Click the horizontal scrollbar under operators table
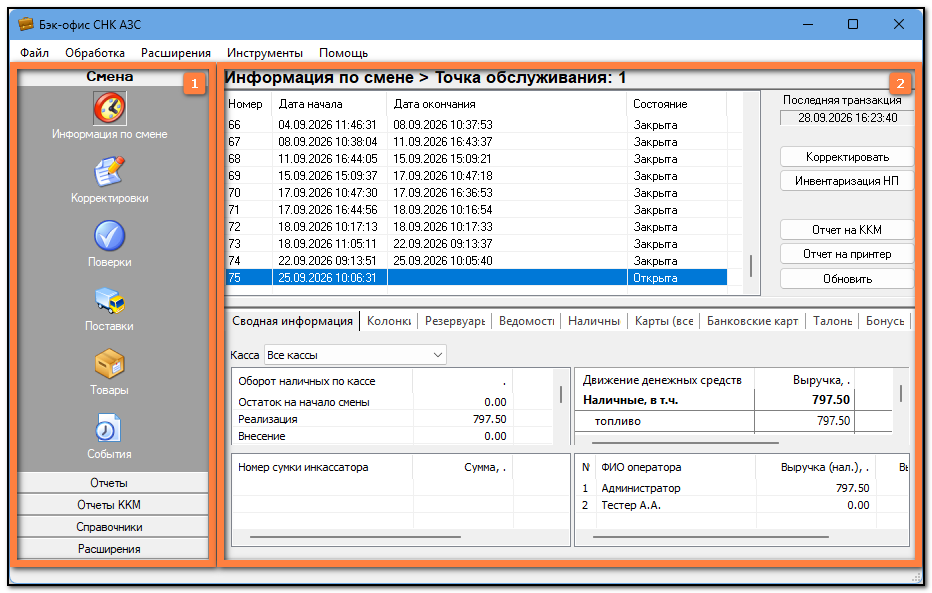 pos(710,537)
